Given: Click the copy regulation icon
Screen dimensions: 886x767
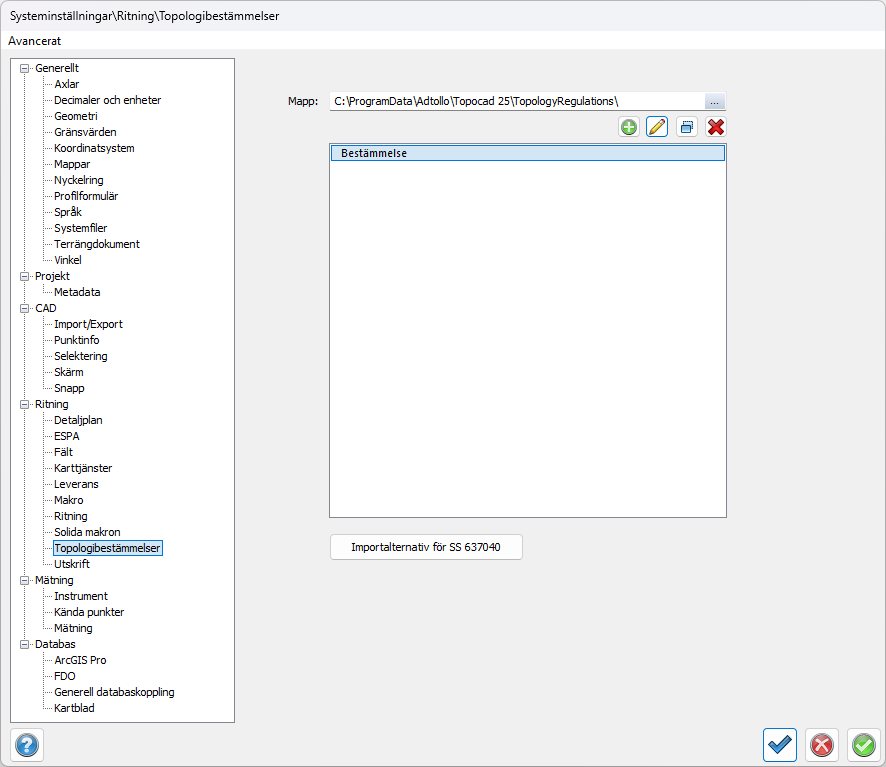Looking at the screenshot, I should pyautogui.click(x=686, y=127).
